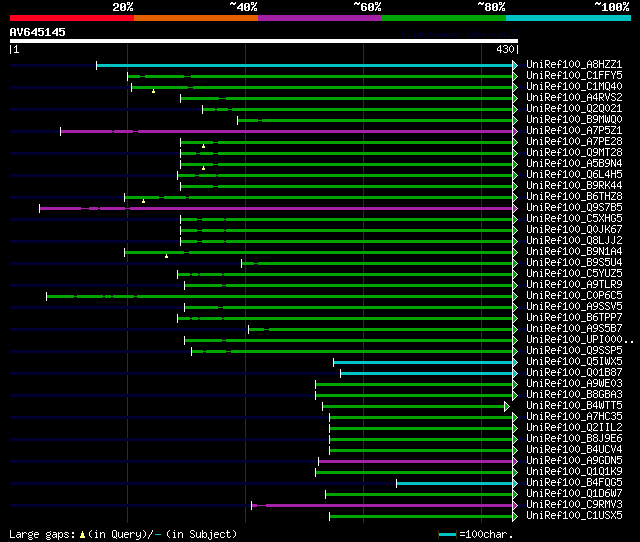Select the UniRef100_B9MWQ0 entry
The height and width of the screenshot is (542, 640).
point(574,120)
